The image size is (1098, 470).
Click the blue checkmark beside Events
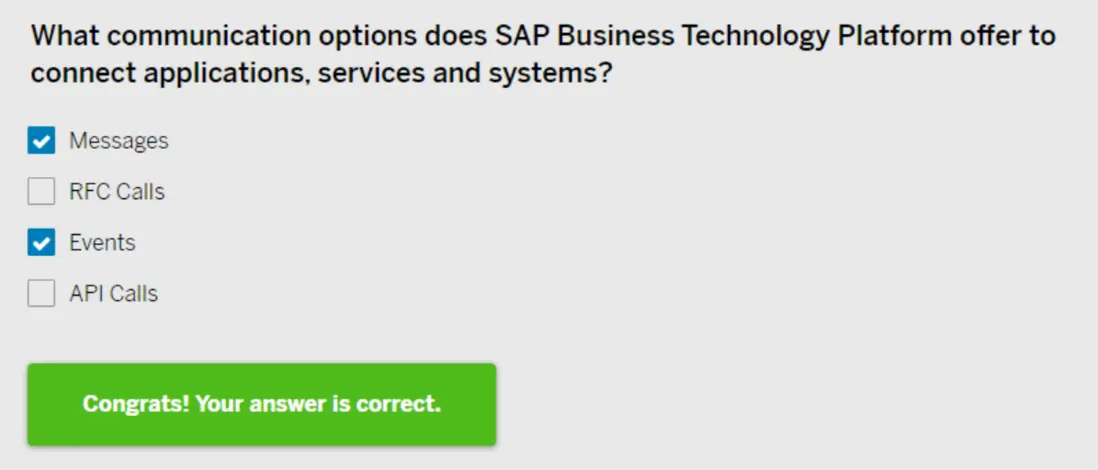pos(41,242)
